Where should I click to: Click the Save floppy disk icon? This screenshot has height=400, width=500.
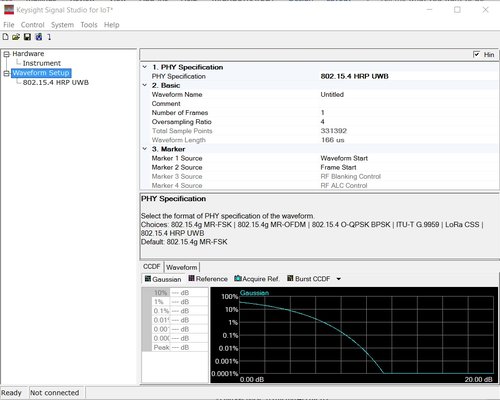click(x=27, y=37)
